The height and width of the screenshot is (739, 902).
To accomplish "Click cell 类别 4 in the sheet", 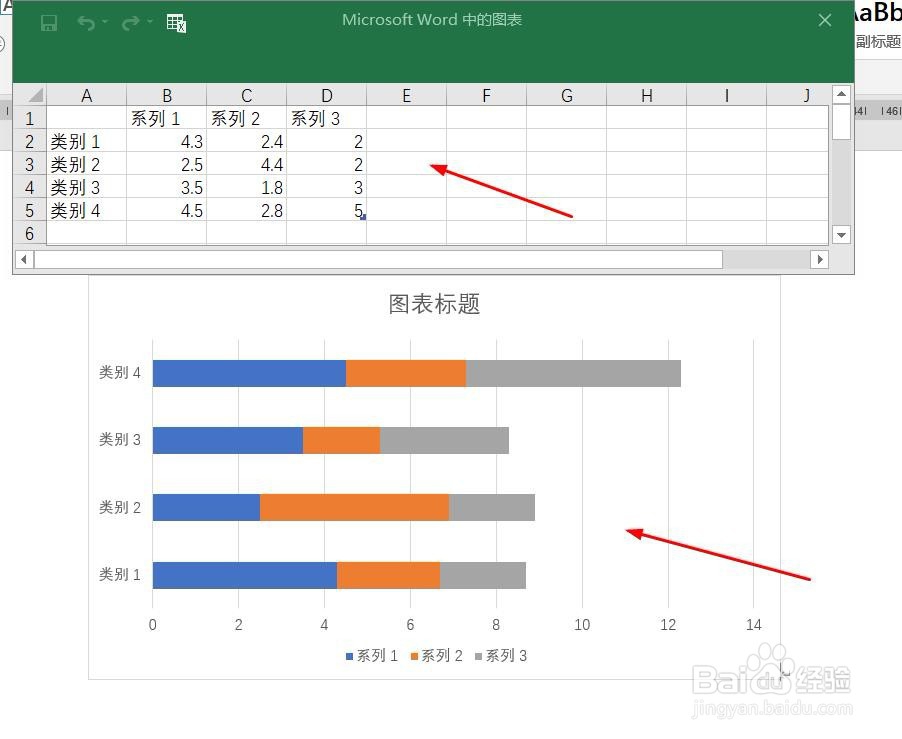I will click(x=86, y=210).
